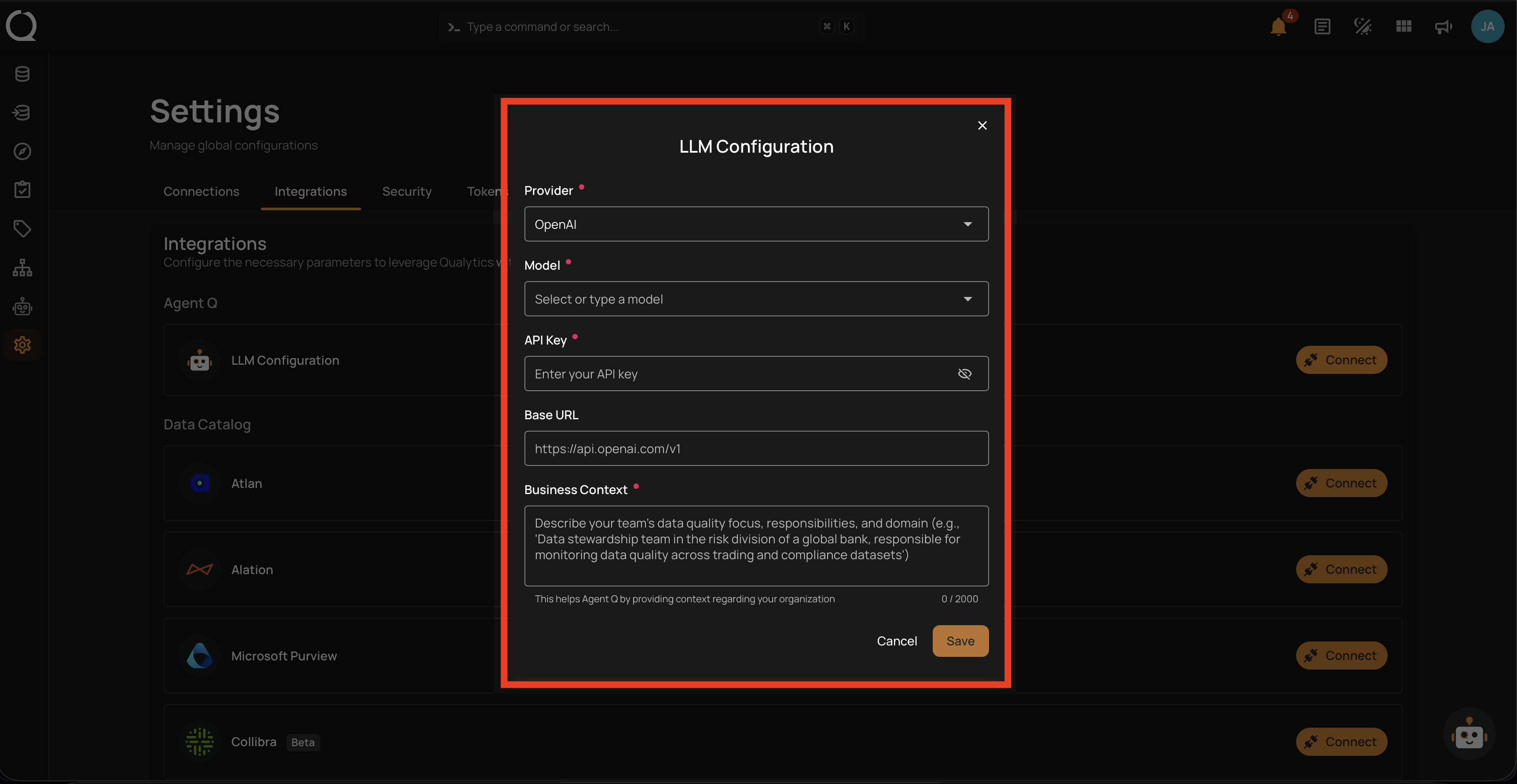Open the Provider dropdown showing OpenAI
The image size is (1517, 784).
point(756,224)
